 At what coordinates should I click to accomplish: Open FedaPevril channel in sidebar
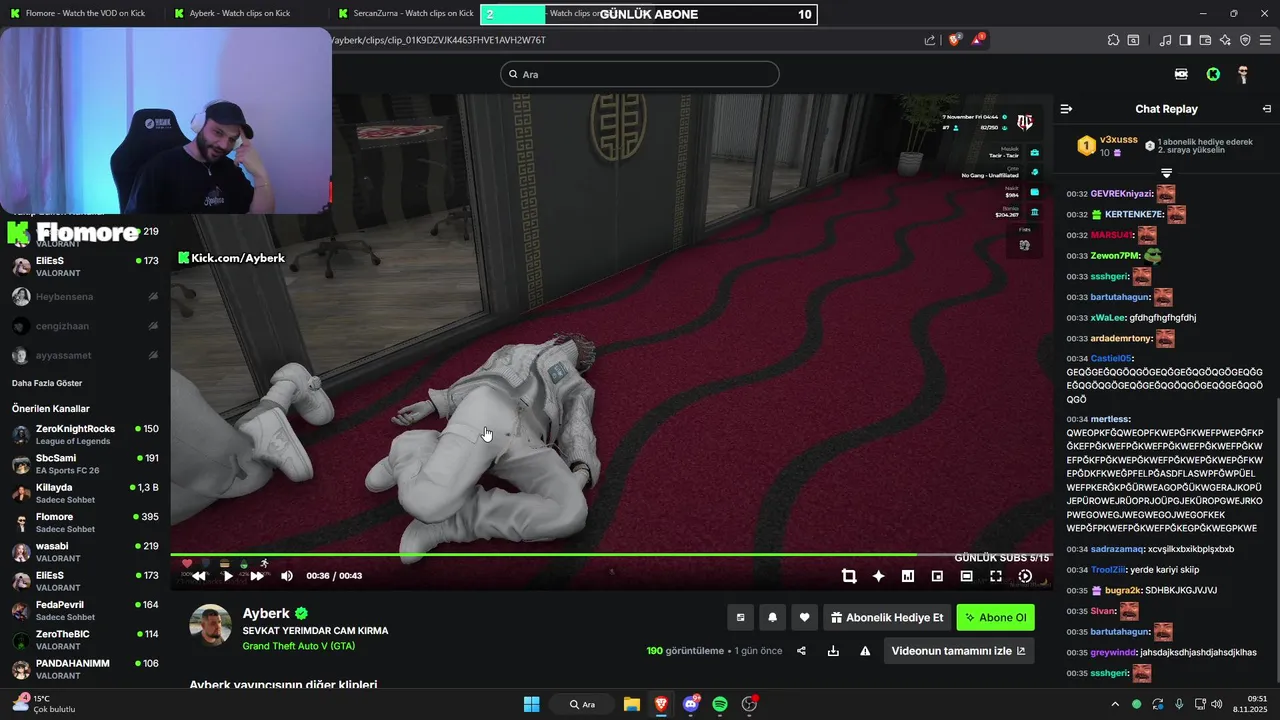(x=85, y=610)
